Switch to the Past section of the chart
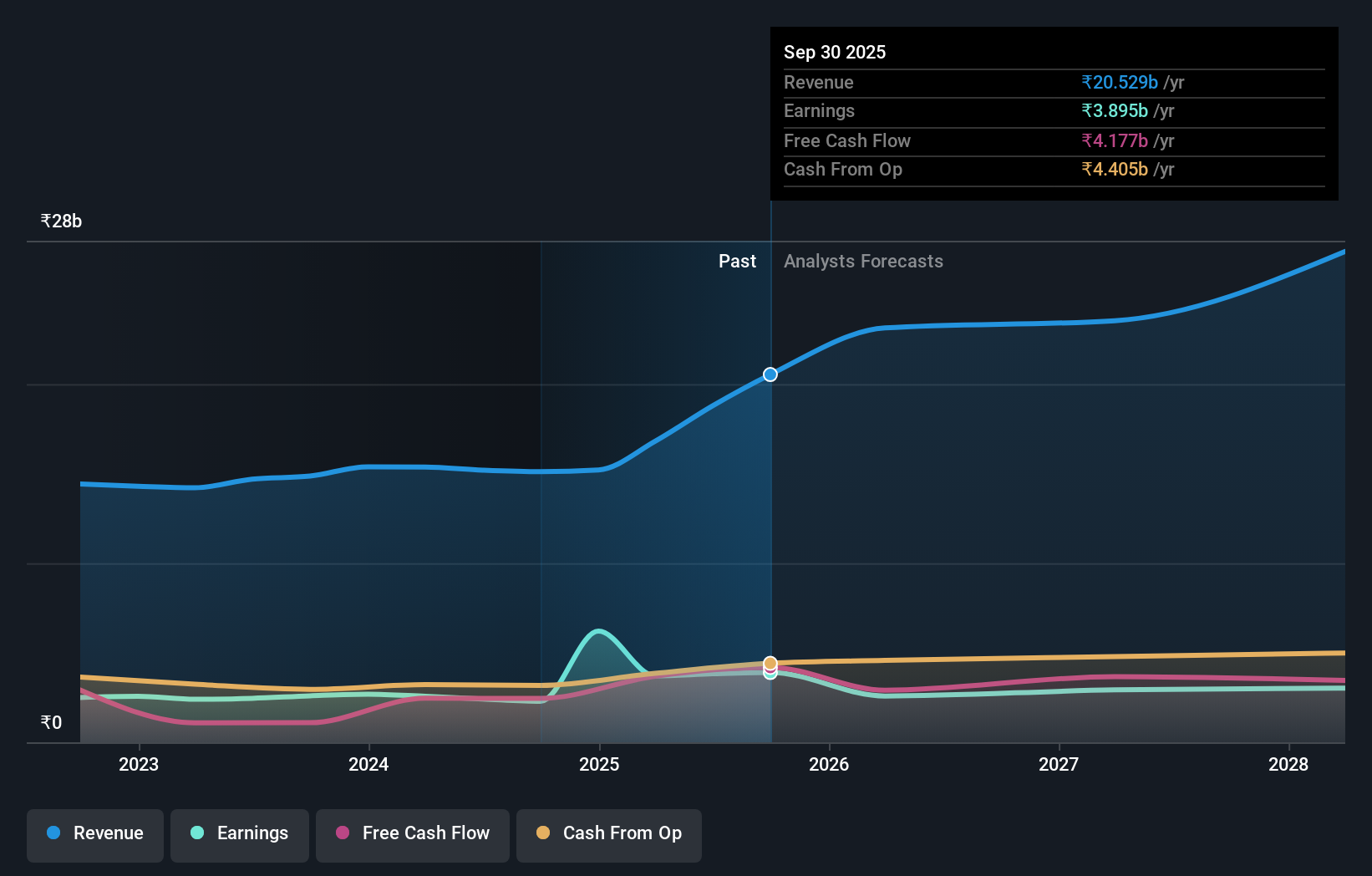Image resolution: width=1372 pixels, height=876 pixels. [737, 261]
